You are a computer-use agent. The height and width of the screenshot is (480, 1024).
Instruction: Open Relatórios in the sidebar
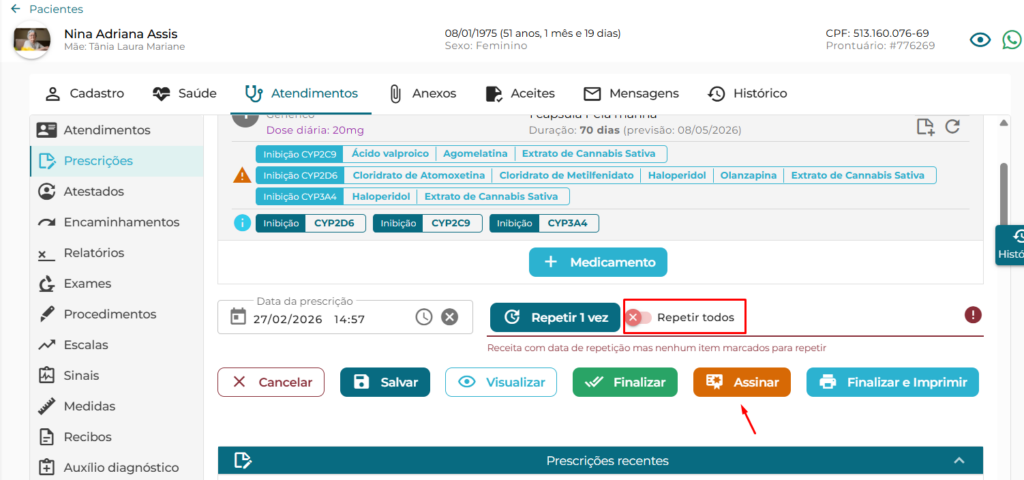click(x=117, y=253)
